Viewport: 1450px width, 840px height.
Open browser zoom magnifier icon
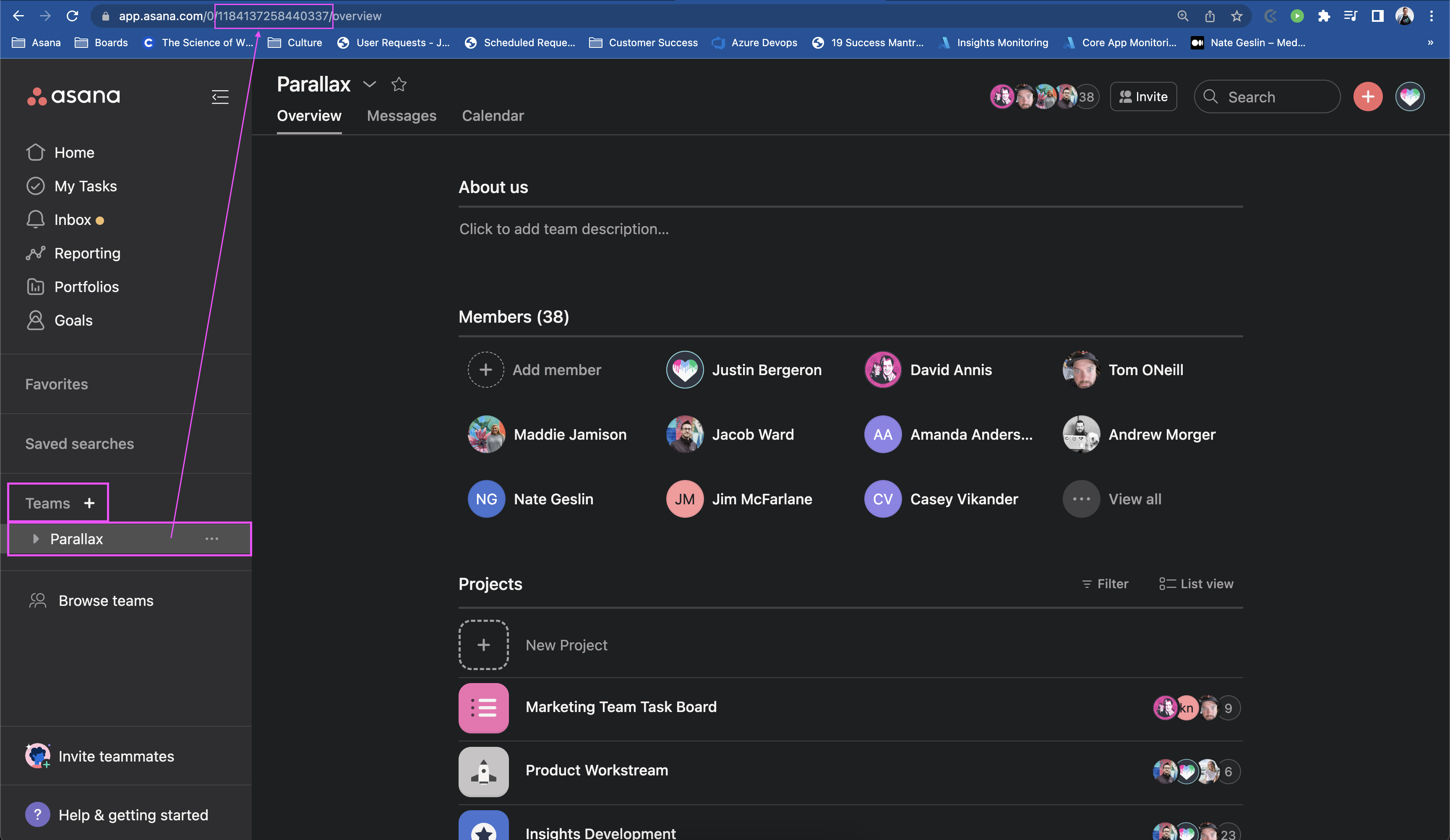click(1182, 16)
